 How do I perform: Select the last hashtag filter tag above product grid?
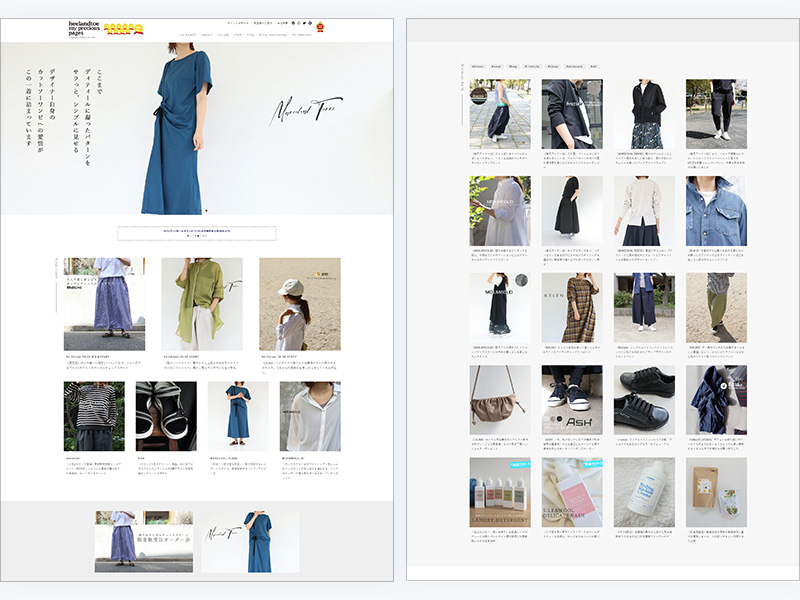tap(593, 67)
